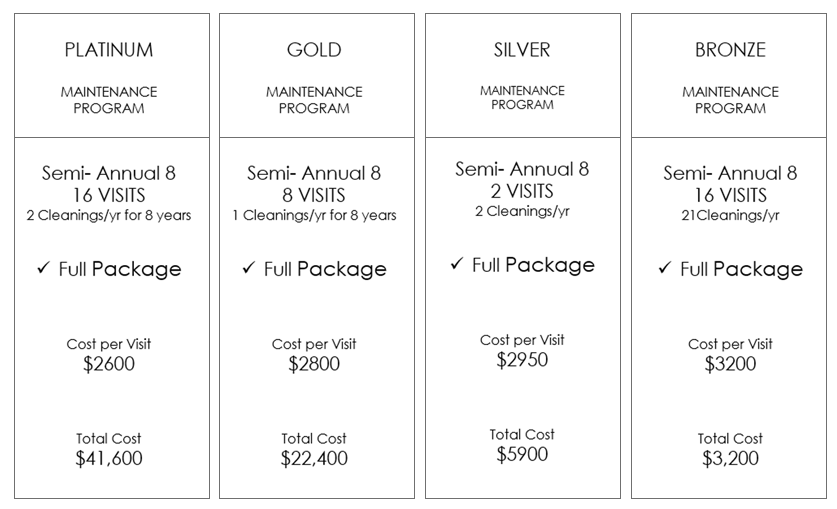Click '2 Cleanings/yr for 8 years' text
Image resolution: width=837 pixels, height=509 pixels.
(109, 216)
